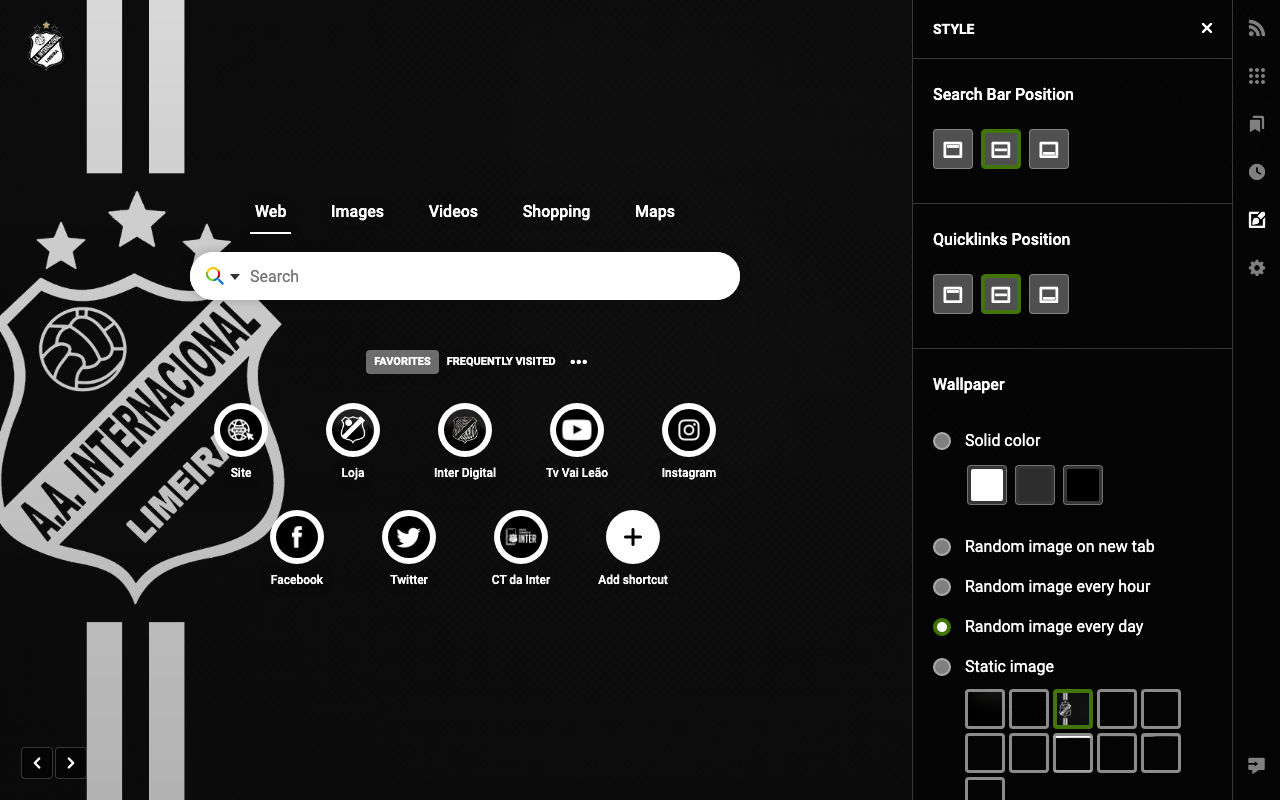
Task: Pick the dark gray solid color swatch
Action: (x=1035, y=485)
